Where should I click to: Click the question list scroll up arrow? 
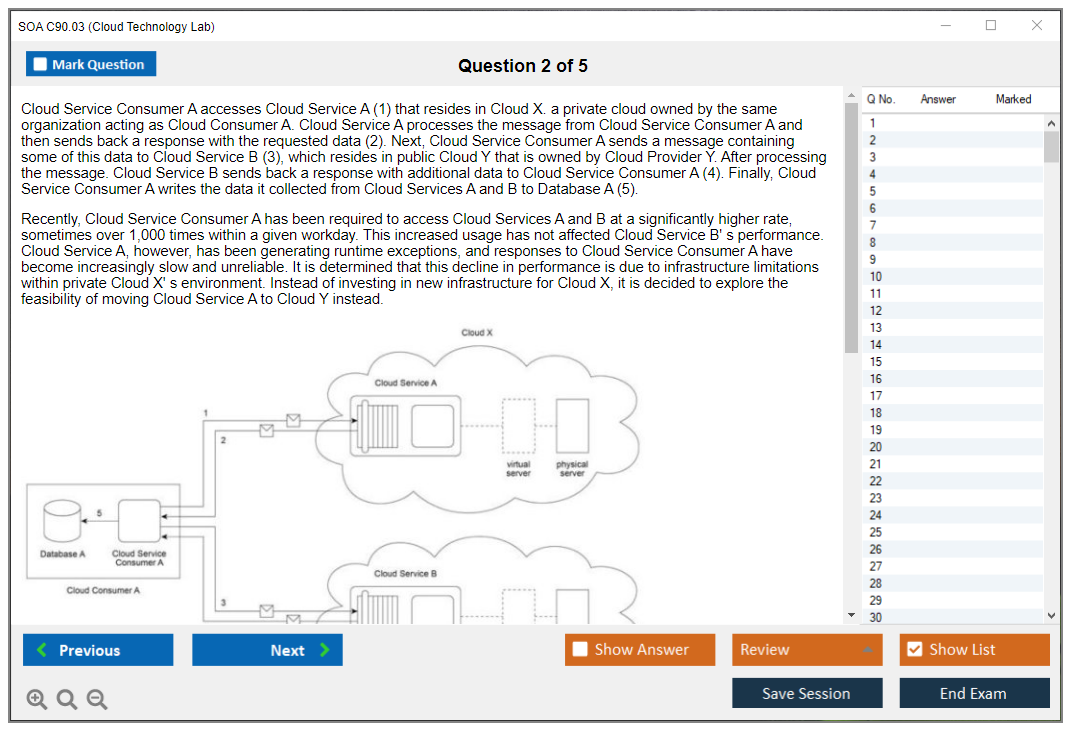(1051, 123)
